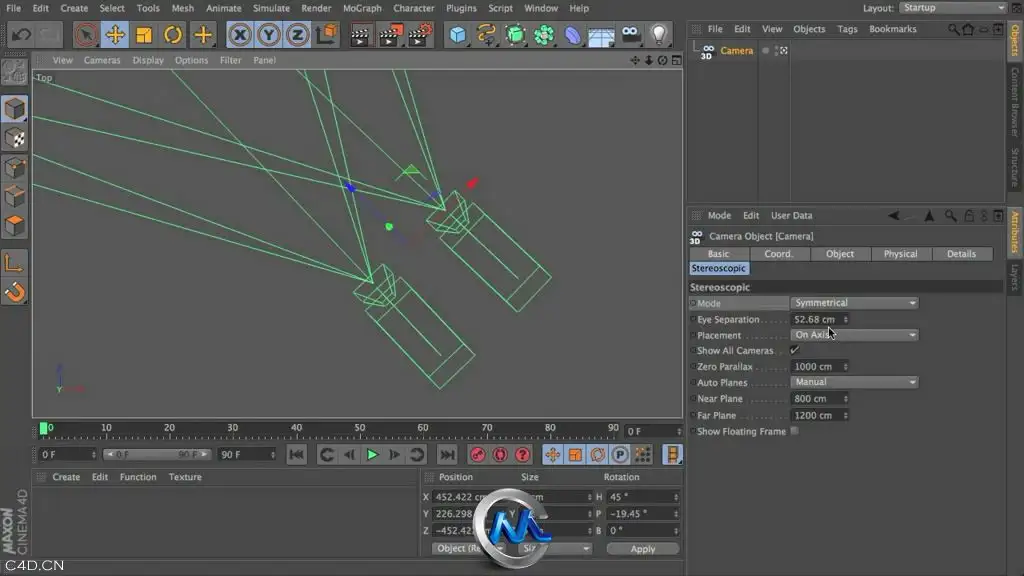The height and width of the screenshot is (576, 1024).
Task: Click Eye Separation value field
Action: point(816,319)
